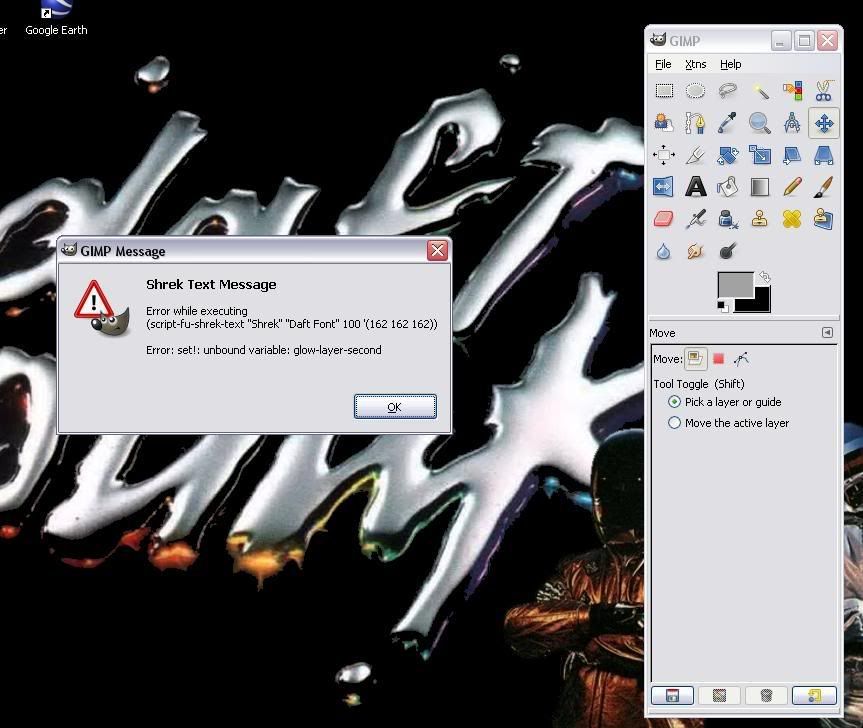The width and height of the screenshot is (863, 728).
Task: Select the Measure compass tool
Action: 792,123
